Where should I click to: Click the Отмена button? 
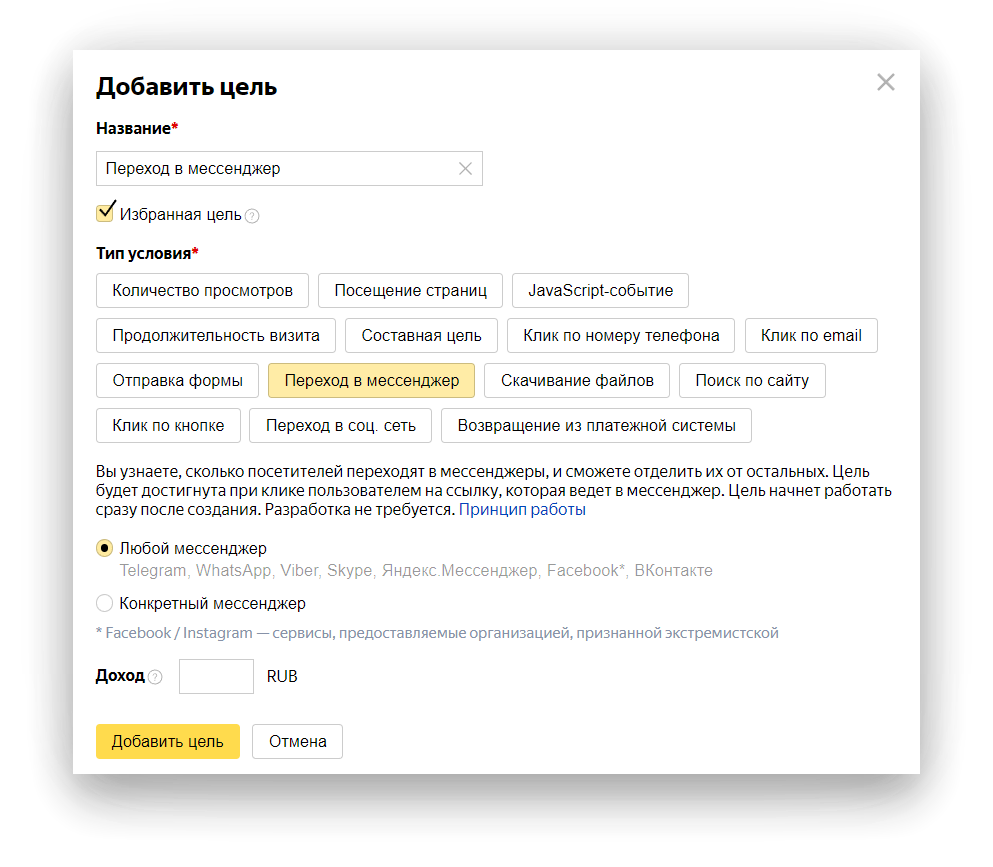[x=297, y=742]
